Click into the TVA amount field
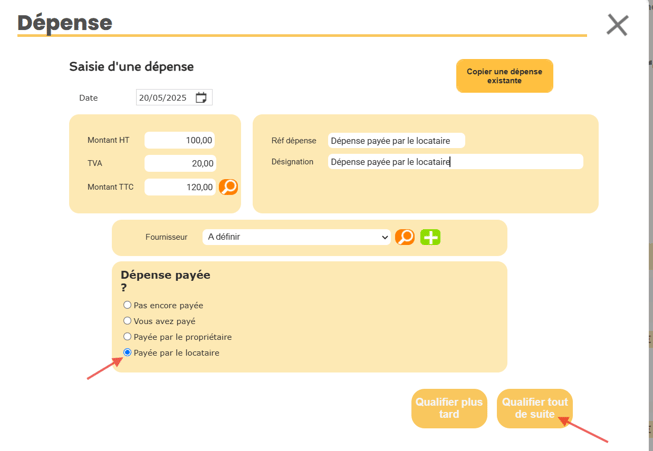Image resolution: width=653 pixels, height=451 pixels. (x=180, y=164)
